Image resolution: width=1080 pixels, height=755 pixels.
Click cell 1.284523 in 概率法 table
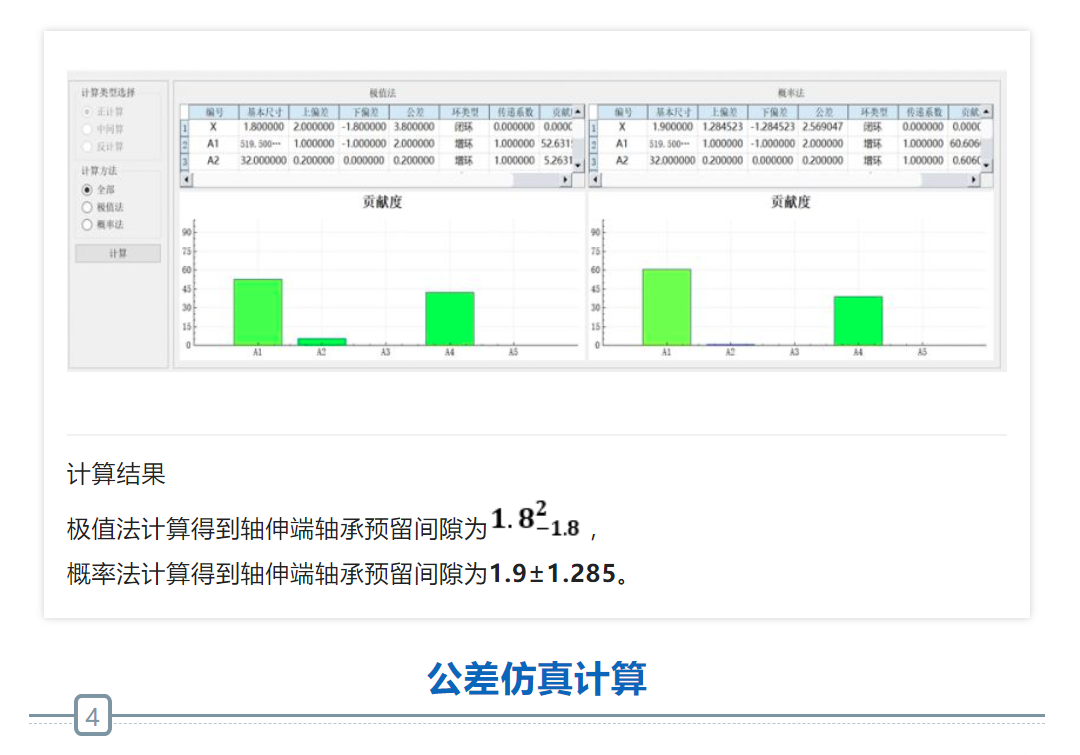click(x=723, y=127)
